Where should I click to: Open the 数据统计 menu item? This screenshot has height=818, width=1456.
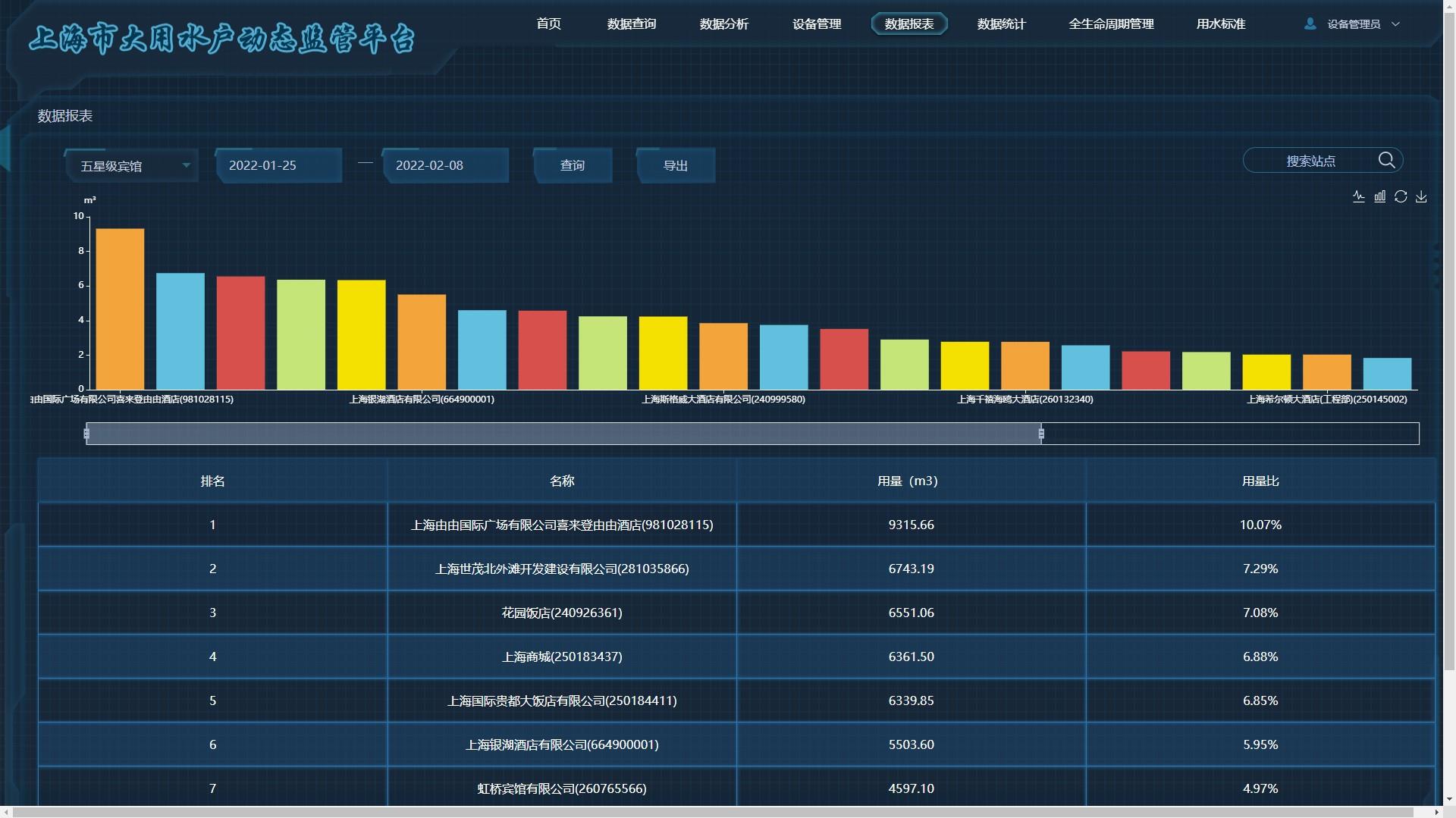(x=1001, y=24)
